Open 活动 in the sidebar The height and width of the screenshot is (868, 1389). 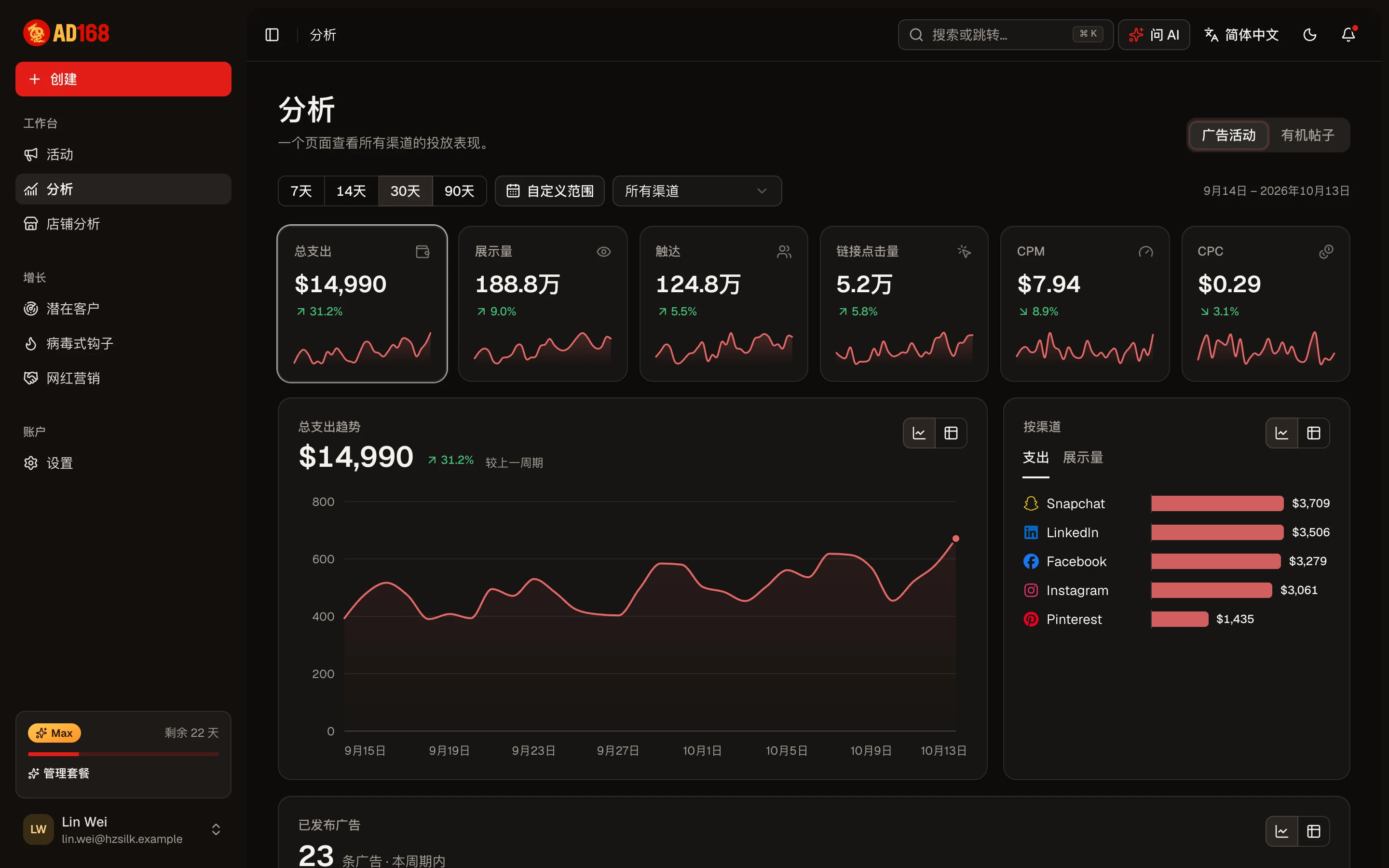(123, 154)
